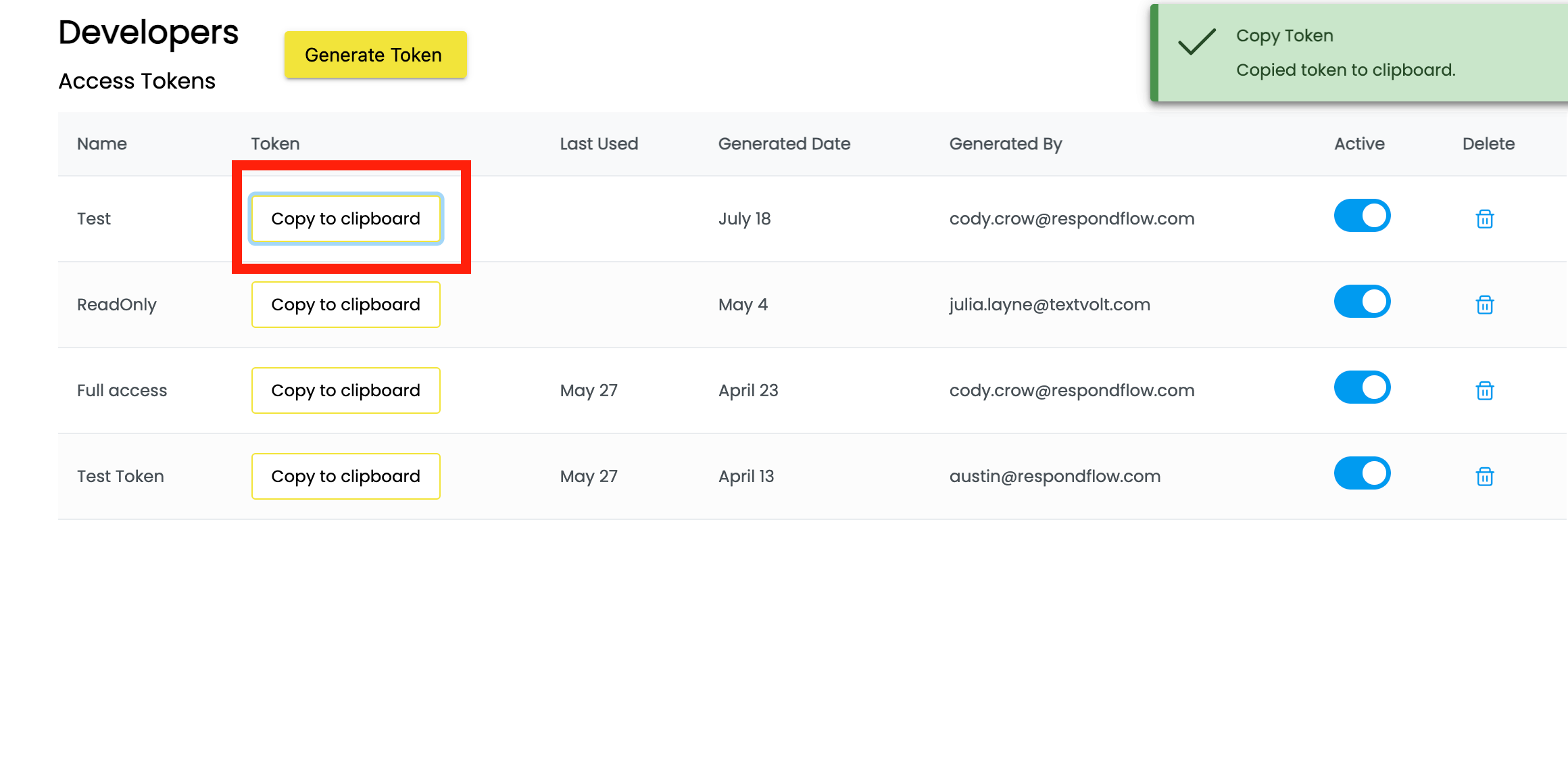This screenshot has width=1568, height=760.
Task: Remove the Full access token with trash icon
Action: (x=1484, y=391)
